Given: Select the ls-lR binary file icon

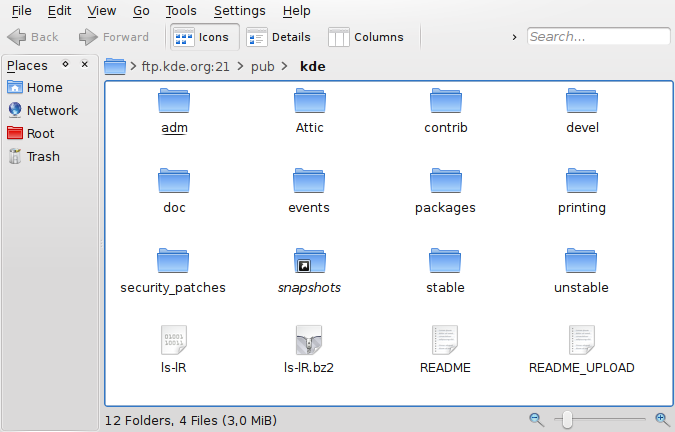Looking at the screenshot, I should [x=174, y=342].
